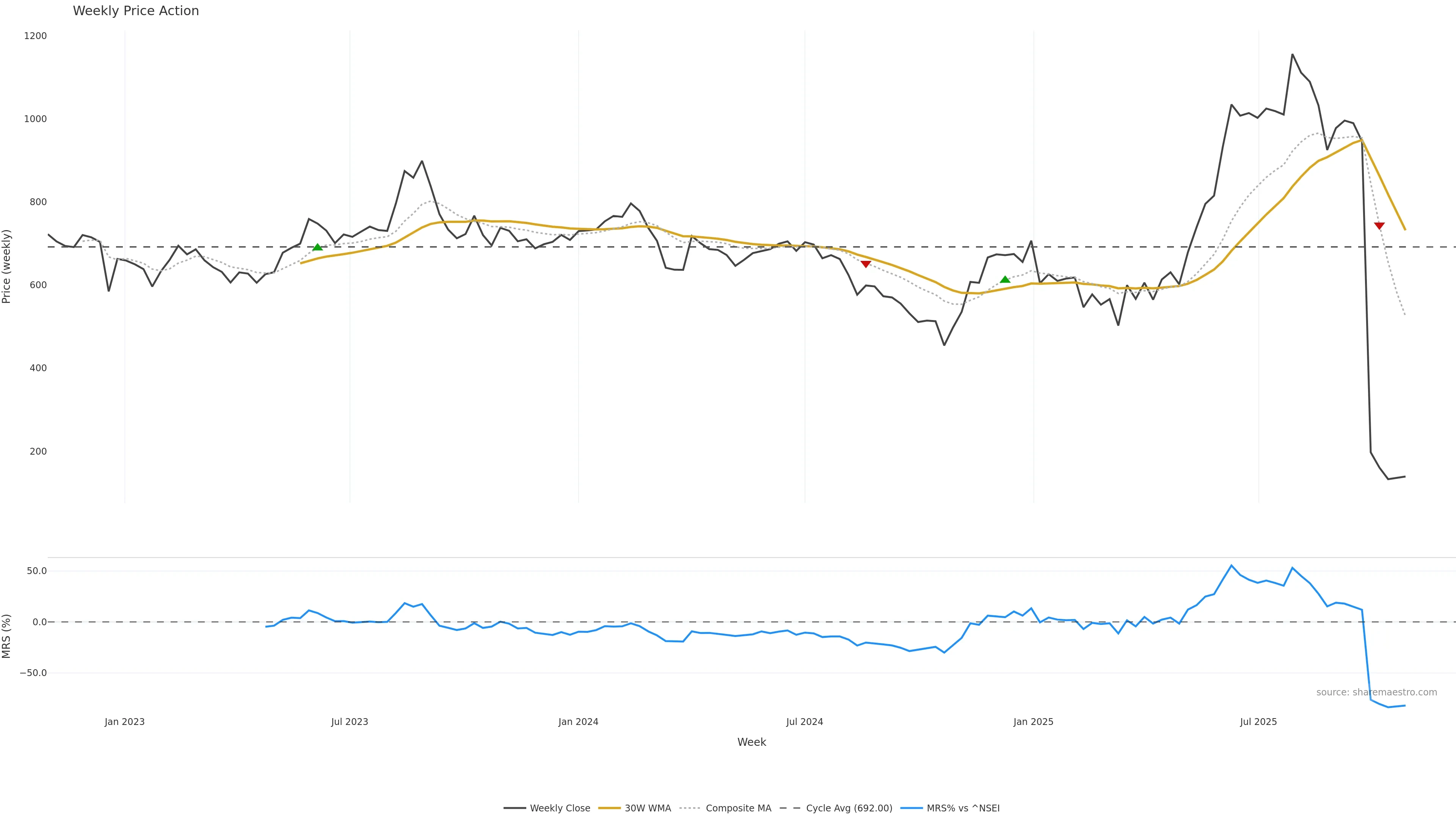This screenshot has height=819, width=1456.
Task: Click the Weekly Price Action chart title
Action: point(136,11)
